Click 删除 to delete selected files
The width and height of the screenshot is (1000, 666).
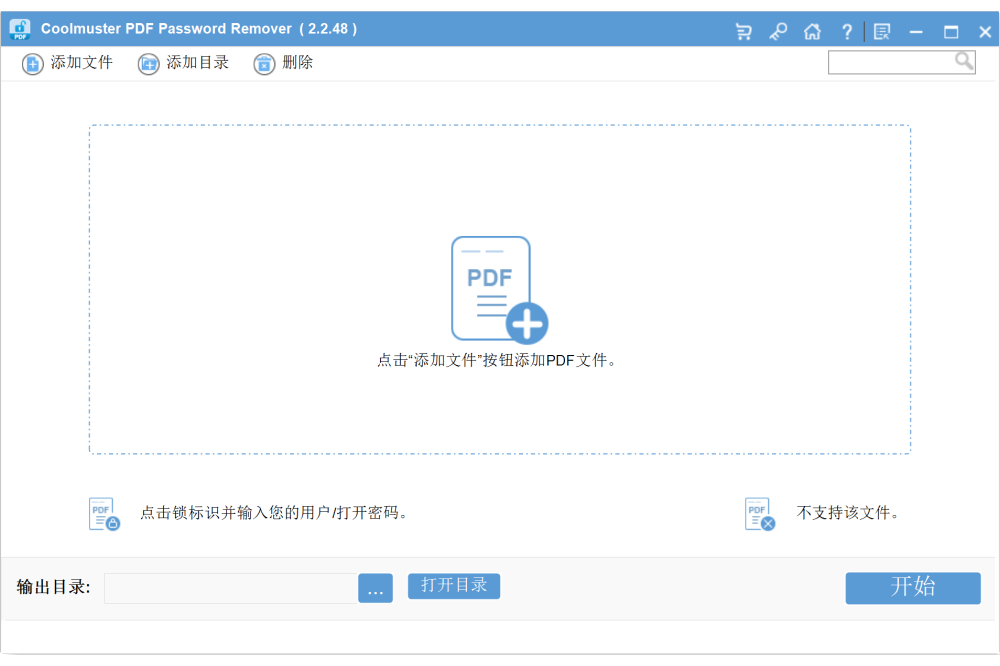click(284, 63)
